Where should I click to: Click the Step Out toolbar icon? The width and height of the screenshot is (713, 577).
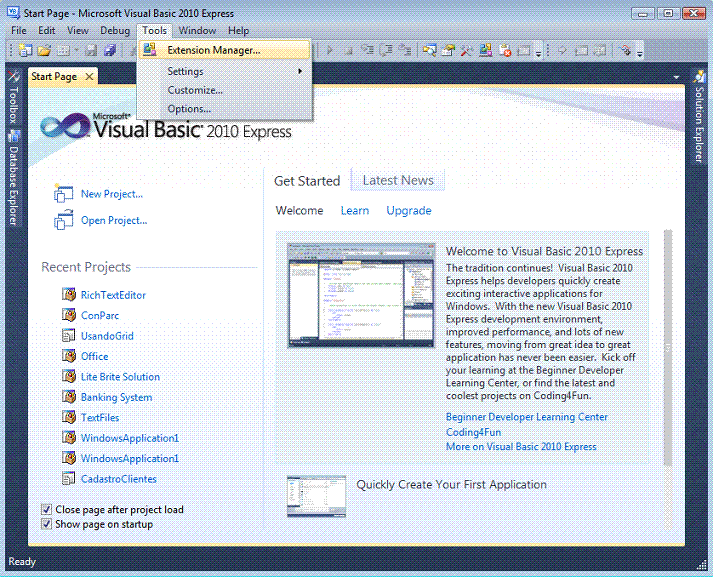(405, 50)
